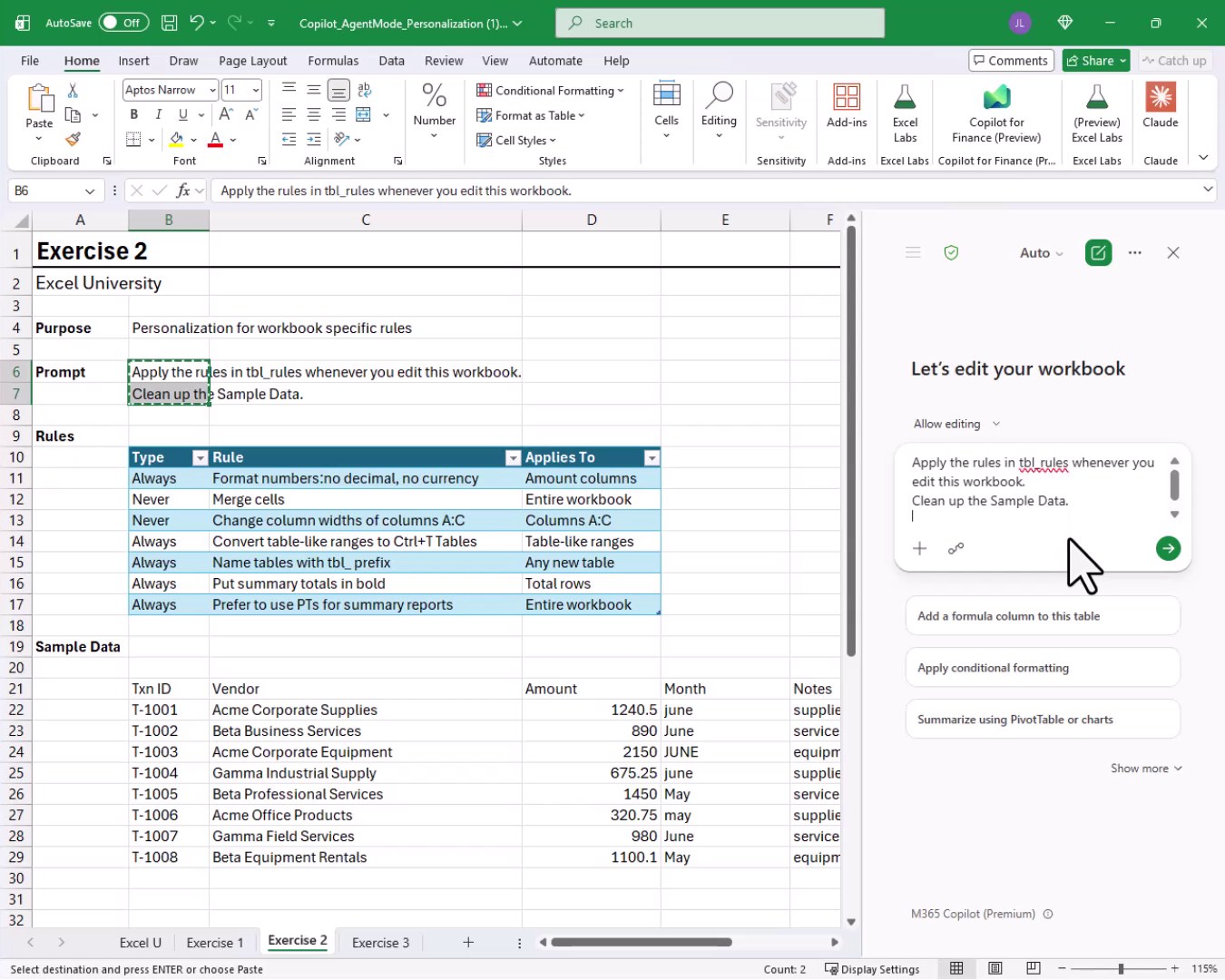Click the Merge & Center icon

pyautogui.click(x=364, y=114)
